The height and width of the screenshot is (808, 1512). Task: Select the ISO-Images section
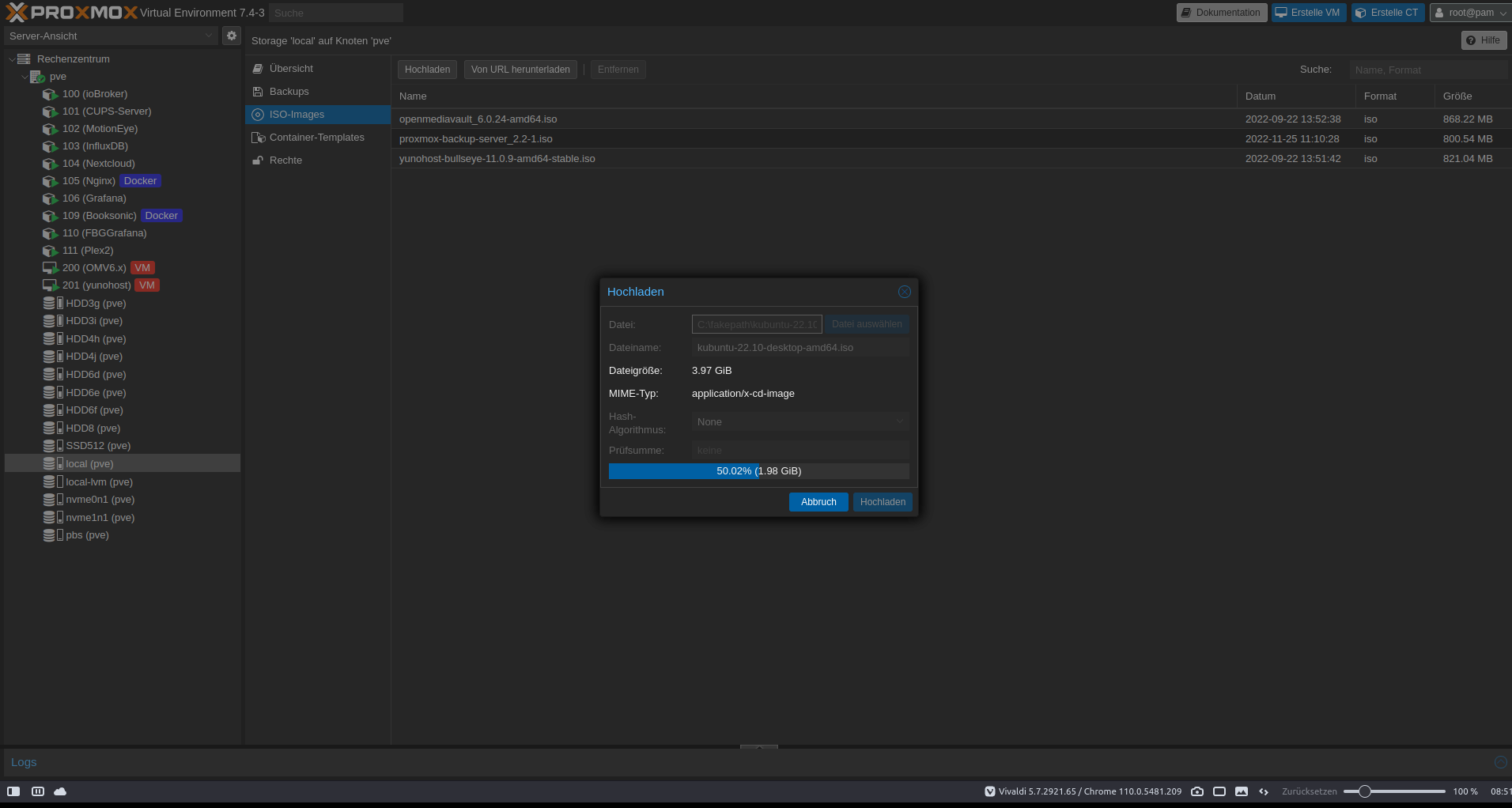tap(318, 115)
